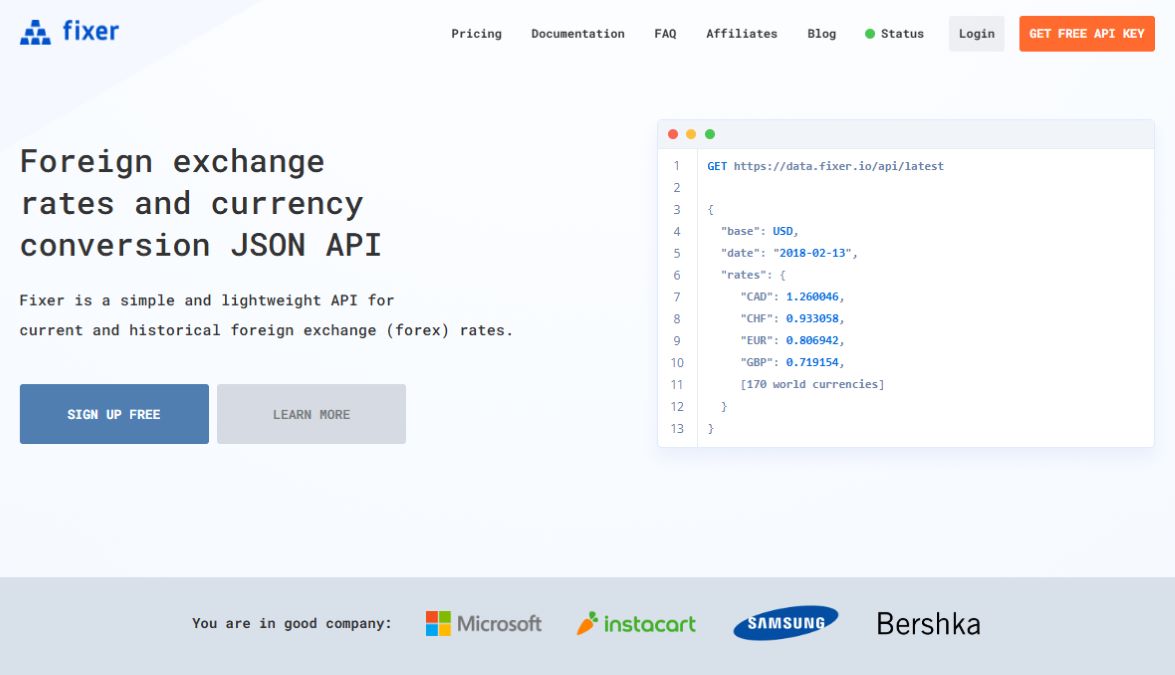Click the Login button
1175x675 pixels.
point(976,33)
